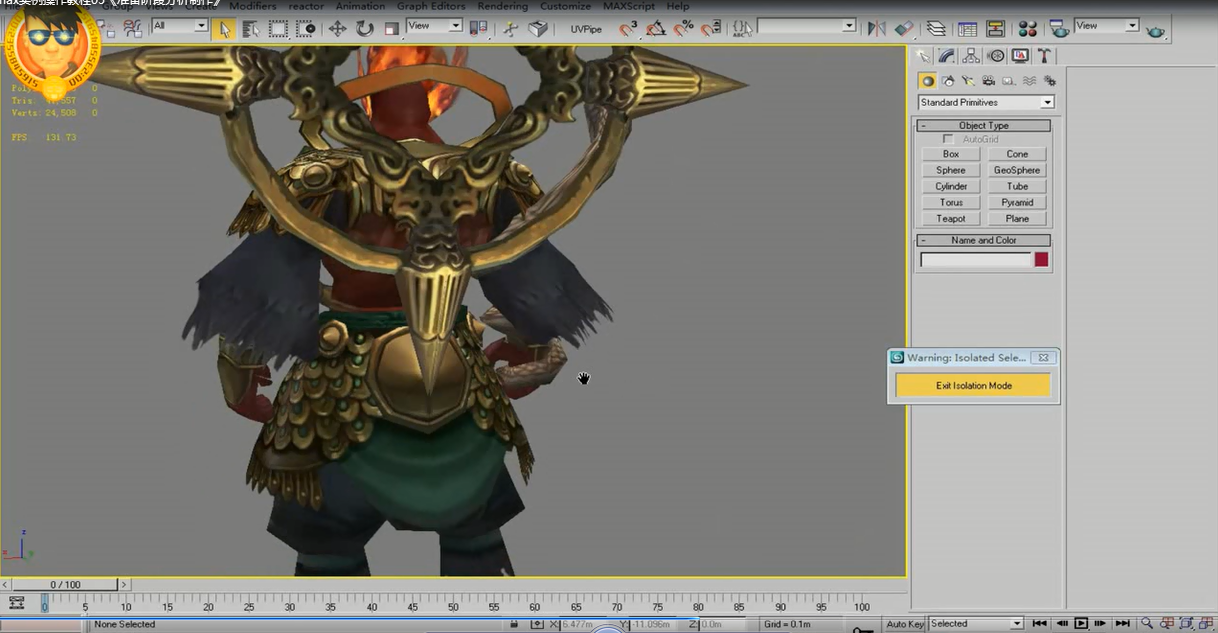Collapse the Object Type rollout
The width and height of the screenshot is (1218, 633).
[983, 126]
